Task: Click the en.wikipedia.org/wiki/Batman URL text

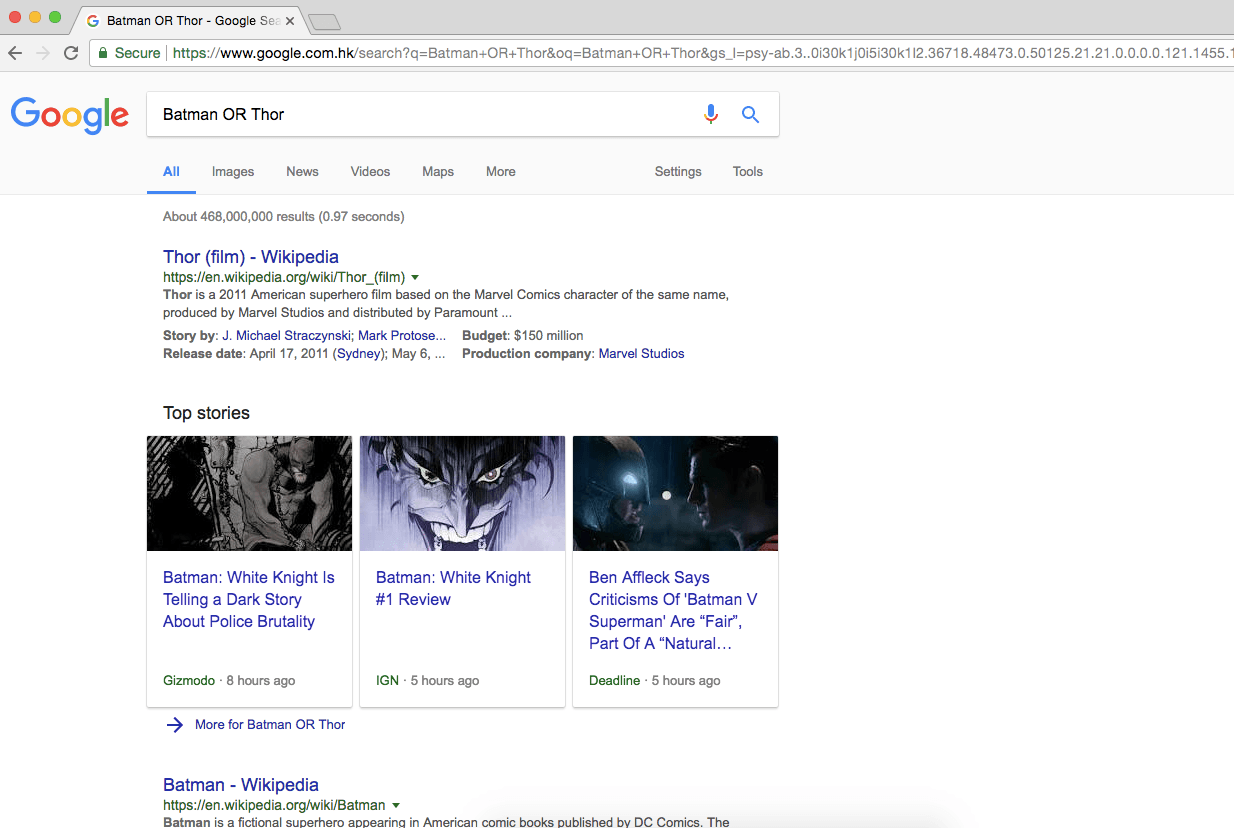Action: pos(274,805)
